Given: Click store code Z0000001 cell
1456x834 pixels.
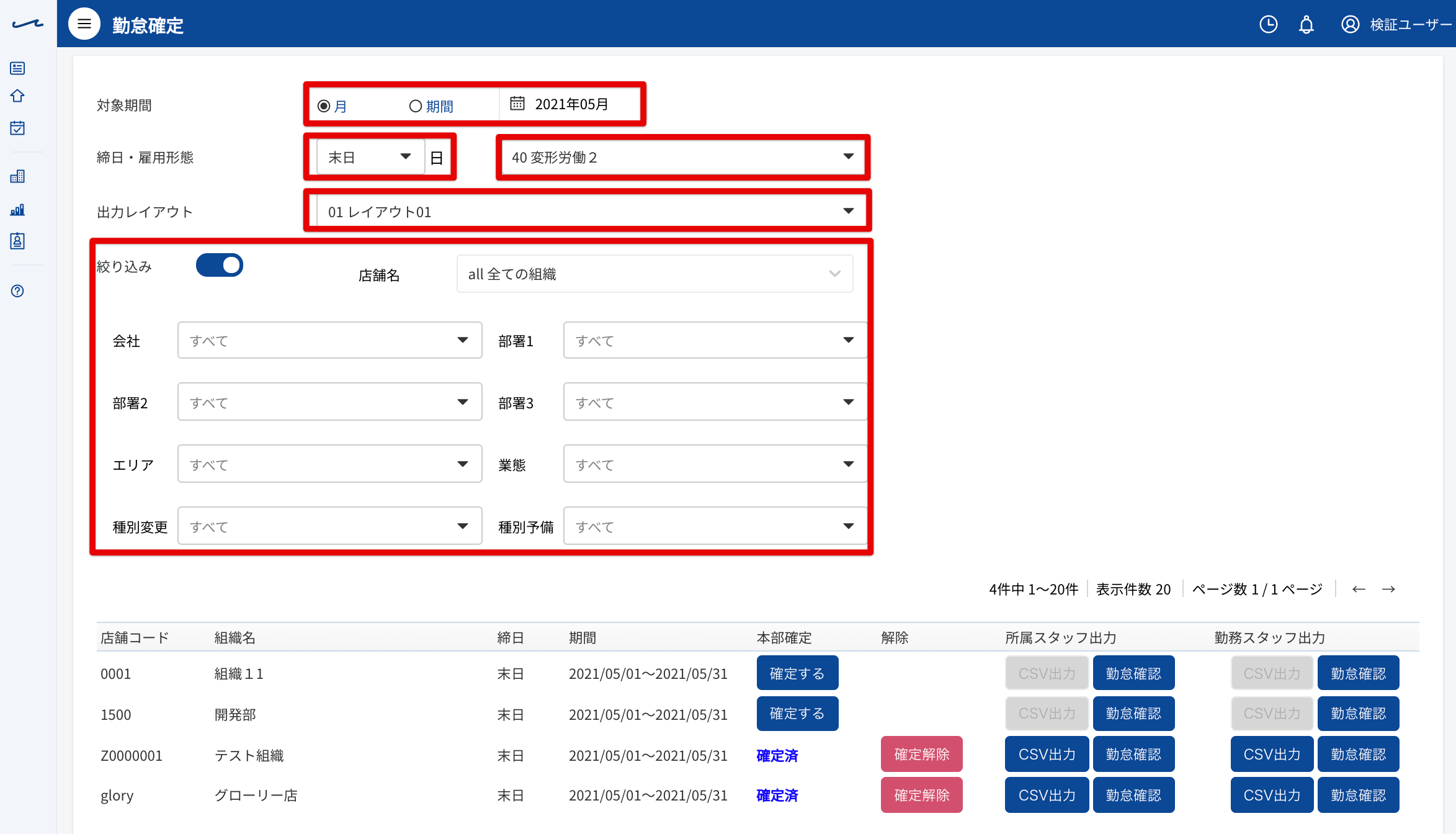Looking at the screenshot, I should [x=132, y=755].
